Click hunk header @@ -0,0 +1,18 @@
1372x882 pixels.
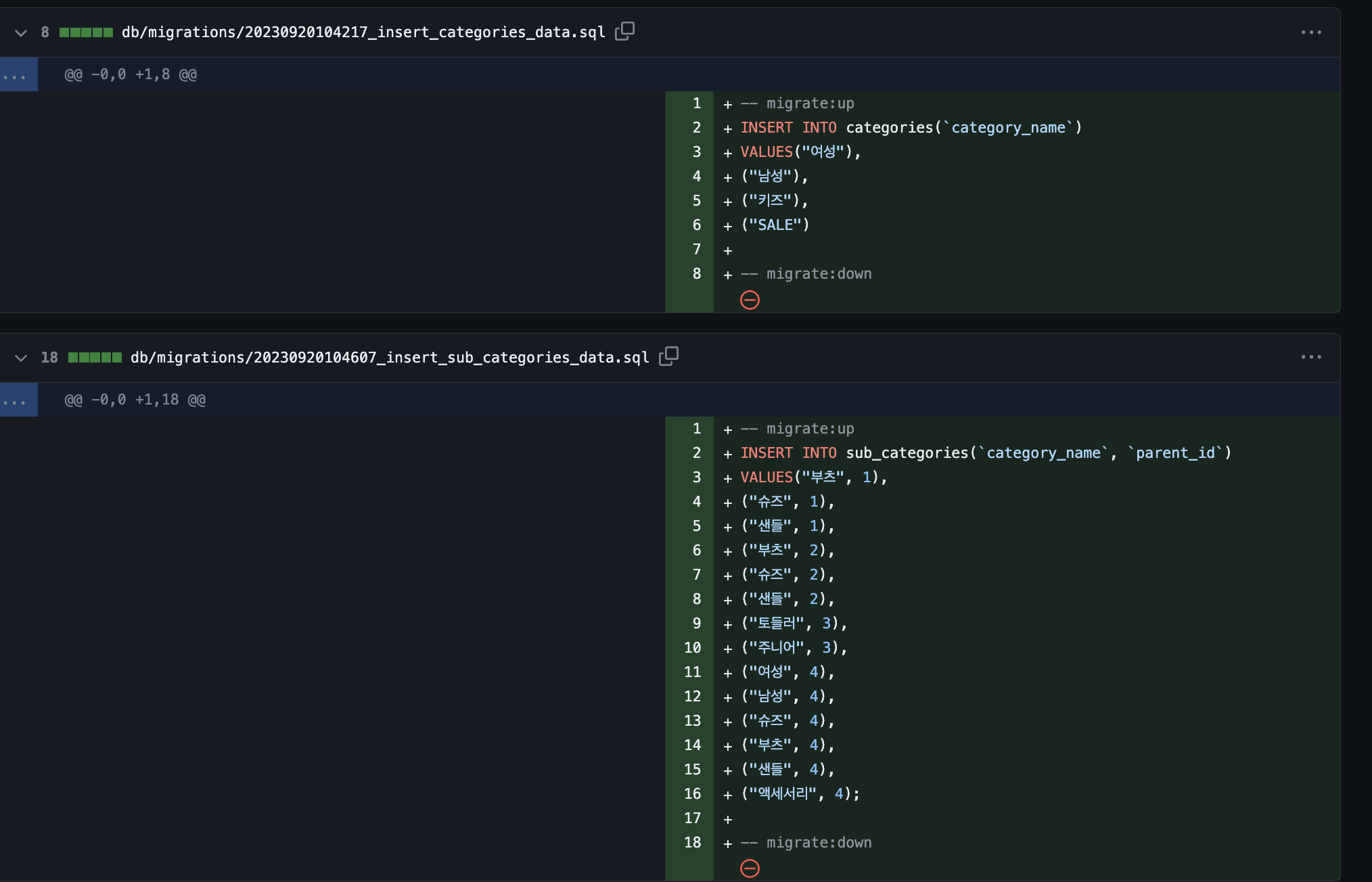coord(135,400)
